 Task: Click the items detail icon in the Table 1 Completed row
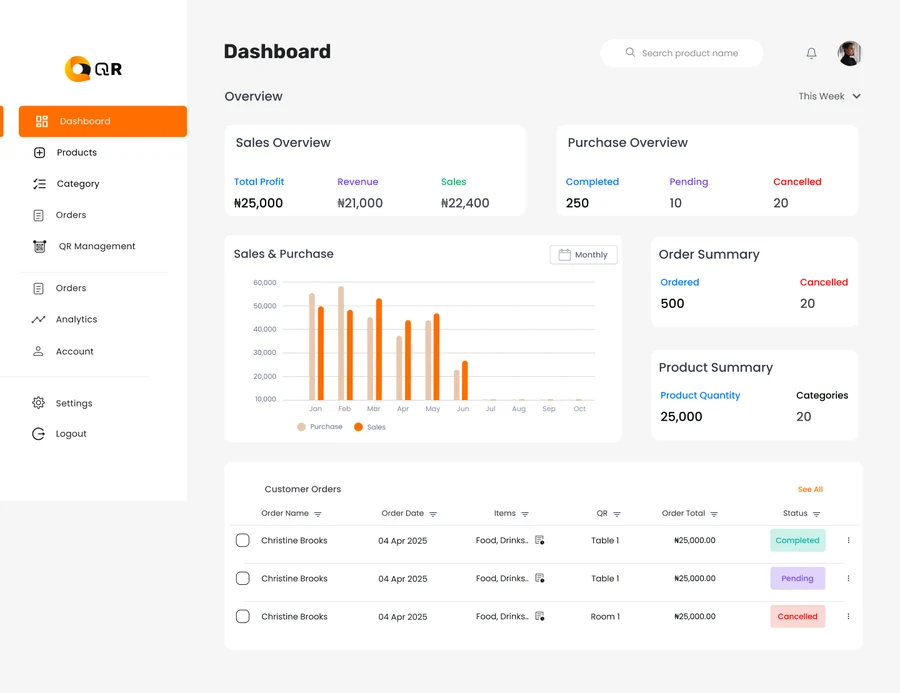[540, 540]
